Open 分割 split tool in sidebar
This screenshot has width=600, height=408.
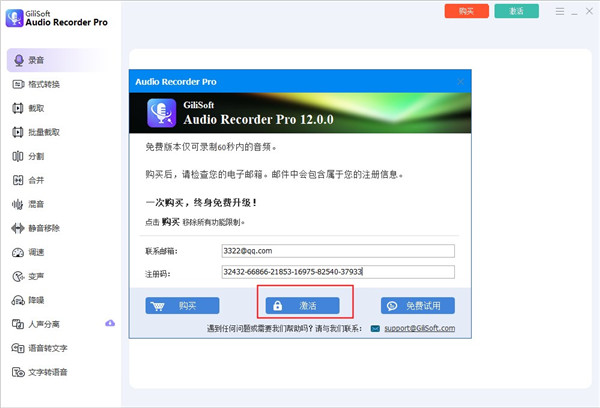[x=28, y=156]
